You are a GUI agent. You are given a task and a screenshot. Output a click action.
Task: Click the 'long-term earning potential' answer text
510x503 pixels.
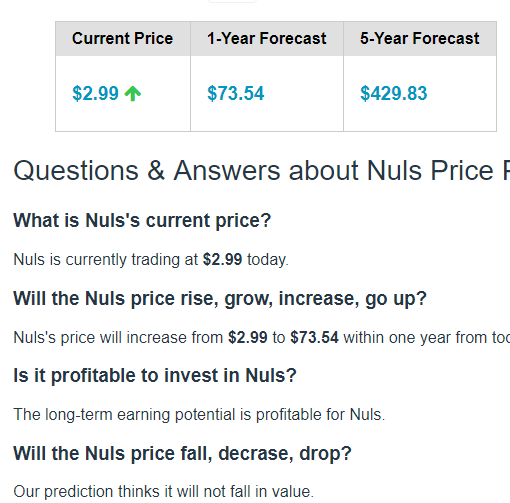pos(199,415)
